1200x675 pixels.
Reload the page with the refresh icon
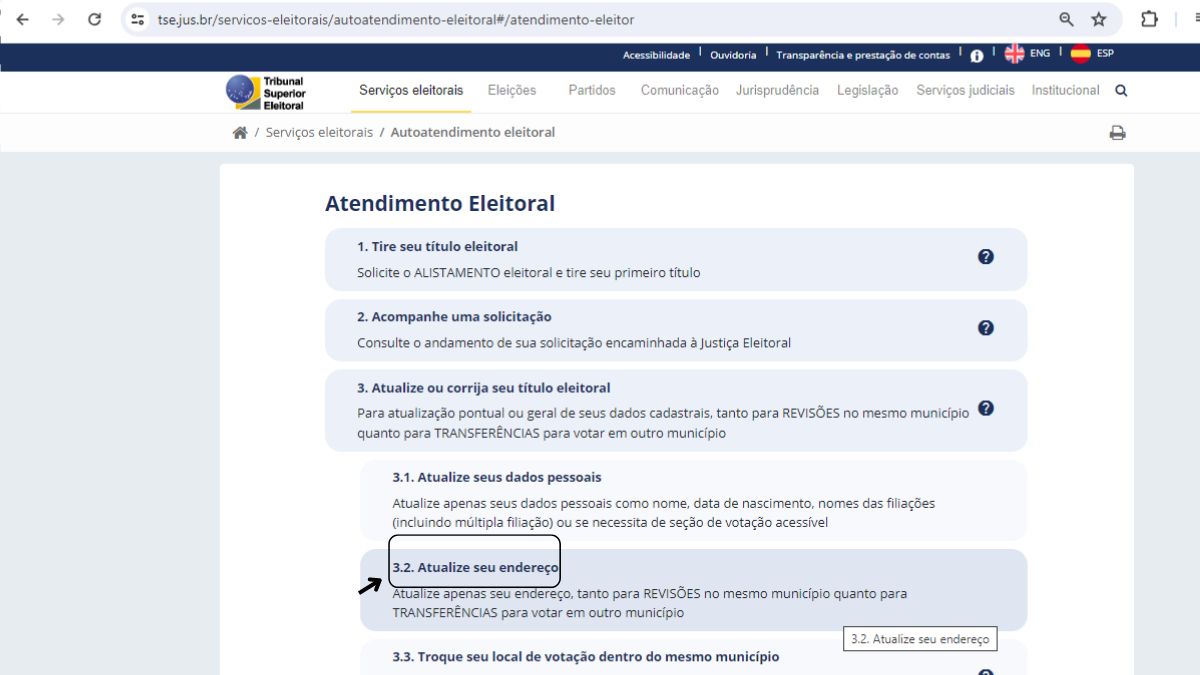[x=95, y=19]
